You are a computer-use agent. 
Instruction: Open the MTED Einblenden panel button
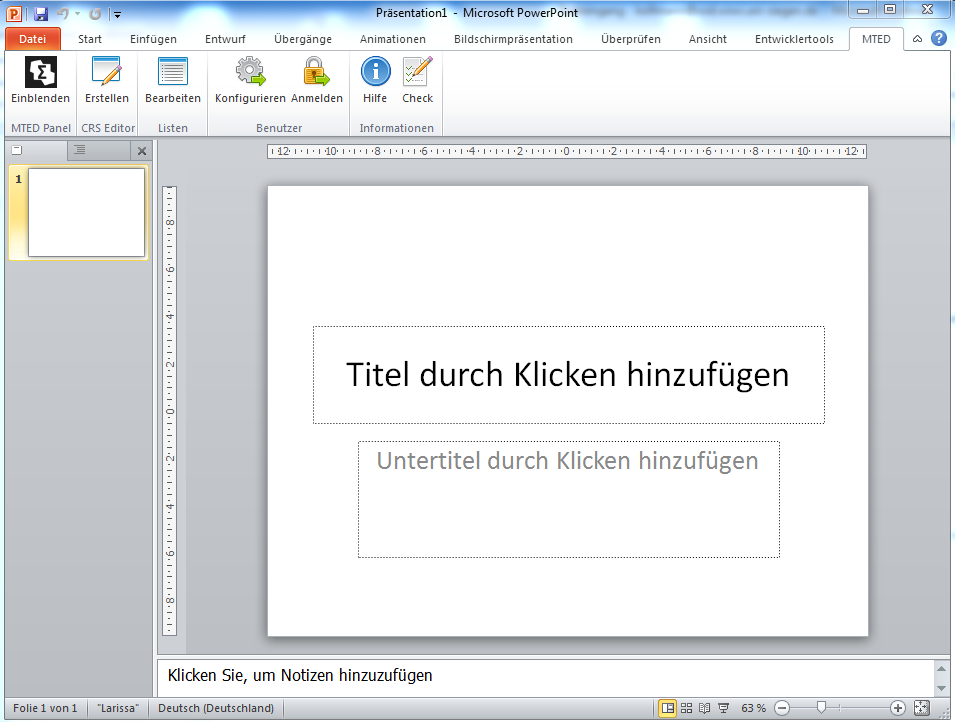pos(40,80)
